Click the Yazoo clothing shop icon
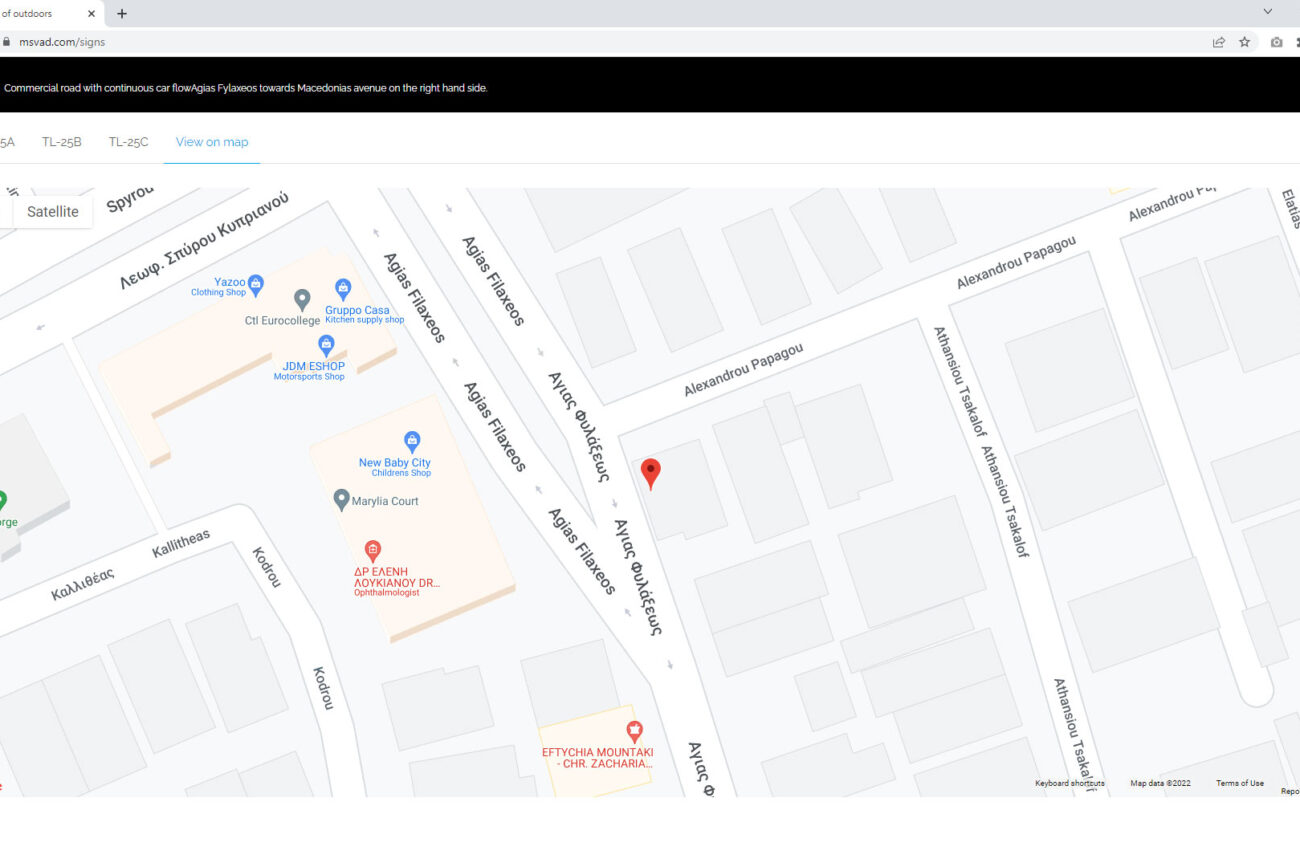Viewport: 1300px width, 867px height. click(x=255, y=284)
